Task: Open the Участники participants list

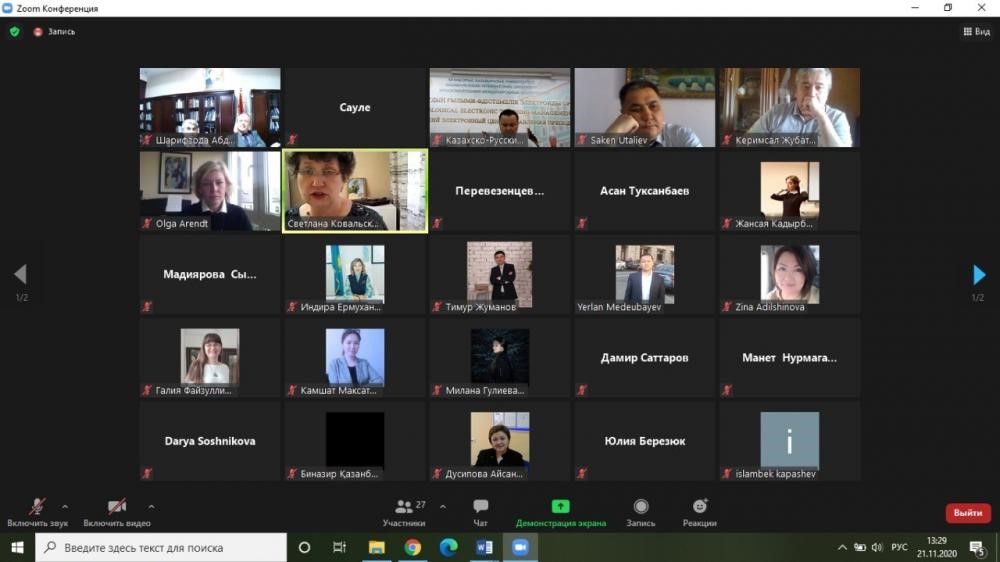Action: [x=404, y=511]
